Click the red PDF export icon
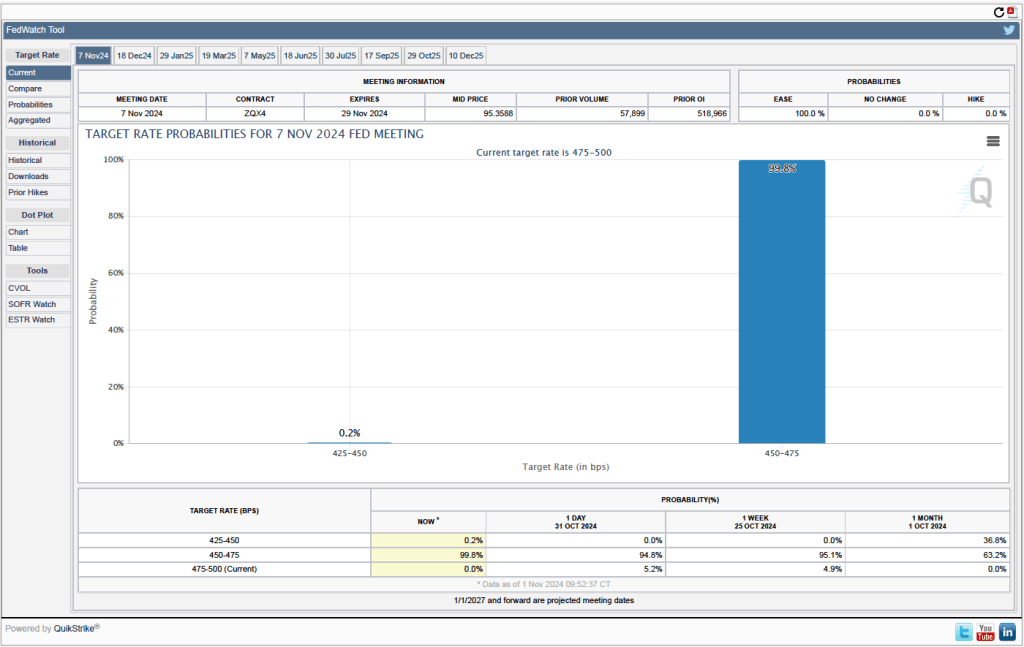 [1011, 12]
